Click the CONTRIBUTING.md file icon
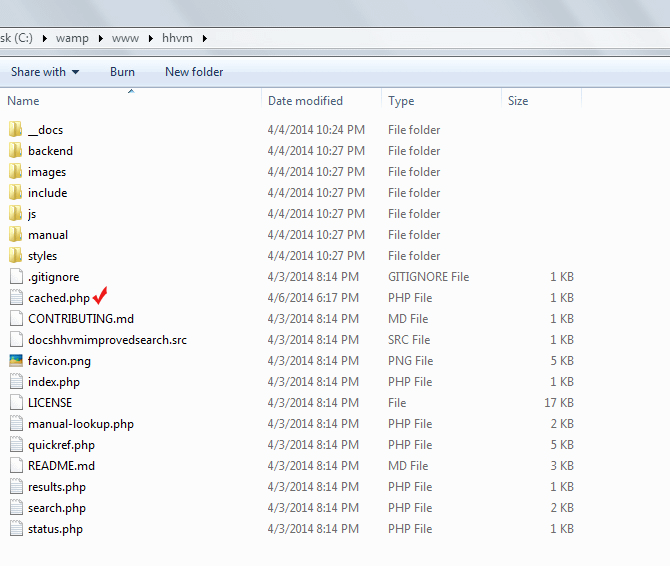670x566 pixels. (x=16, y=318)
